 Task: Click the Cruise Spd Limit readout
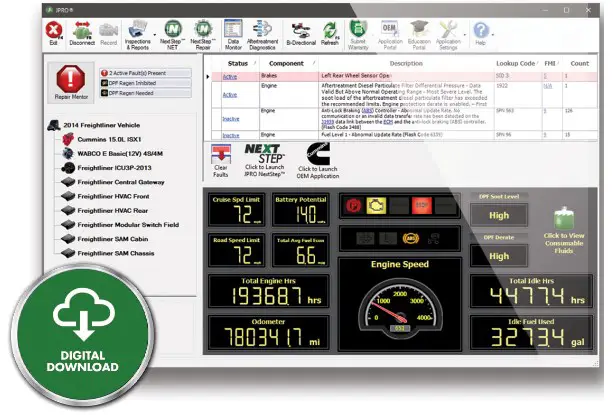pyautogui.click(x=237, y=210)
